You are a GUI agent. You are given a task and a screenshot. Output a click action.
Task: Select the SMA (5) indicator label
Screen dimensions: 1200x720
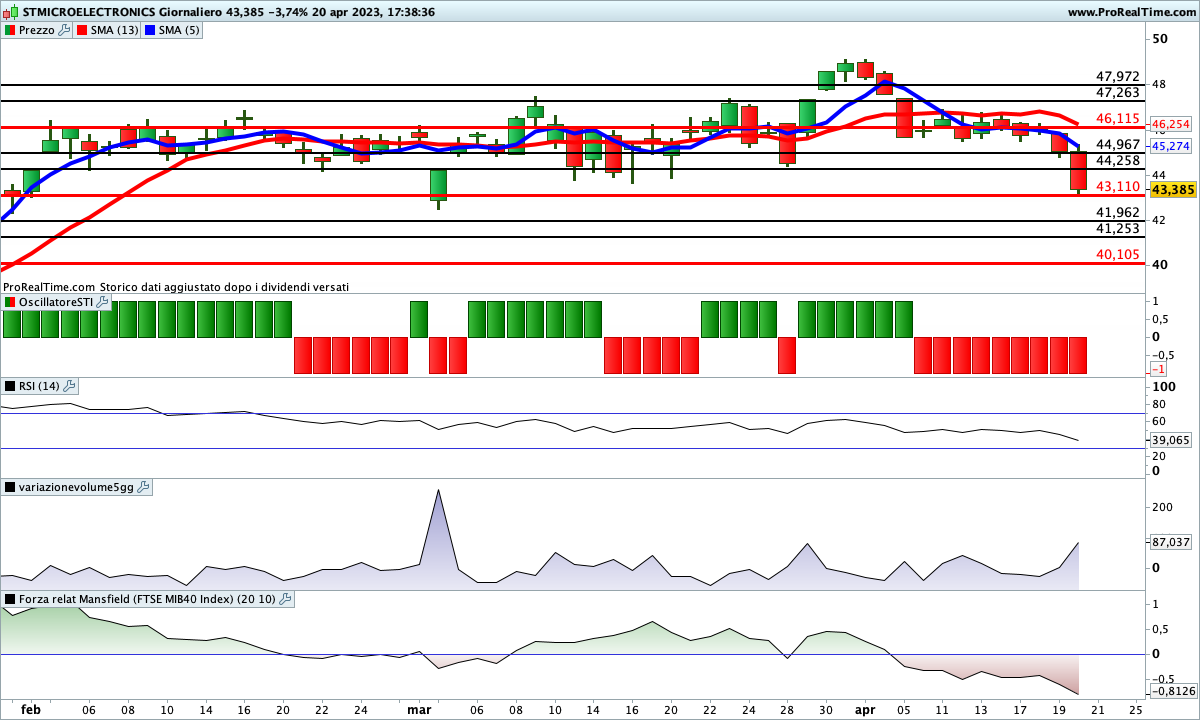click(x=180, y=30)
